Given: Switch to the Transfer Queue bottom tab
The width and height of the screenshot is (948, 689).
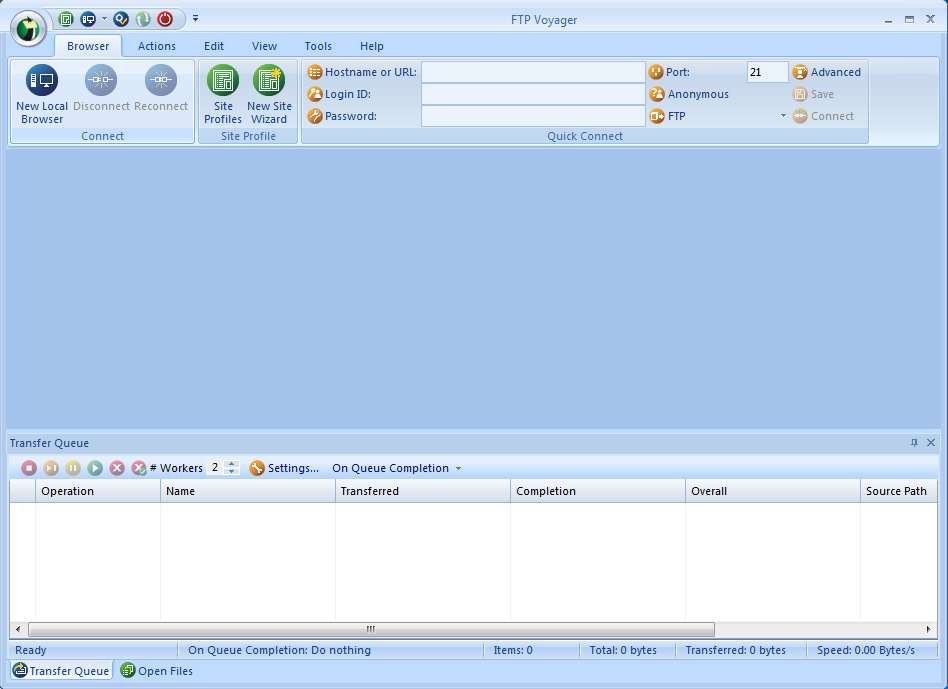Looking at the screenshot, I should 61,670.
